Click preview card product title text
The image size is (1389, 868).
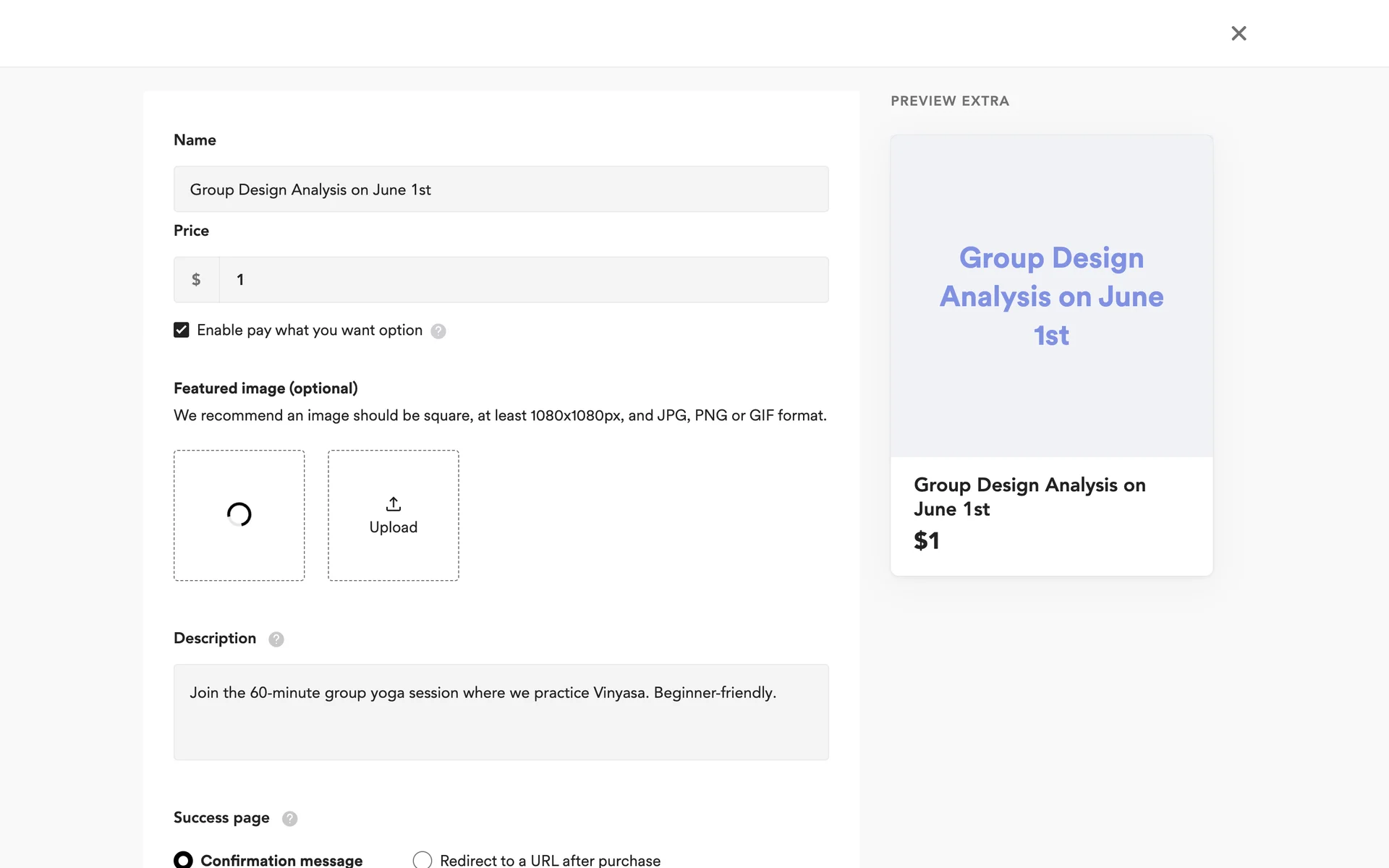coord(1029,496)
